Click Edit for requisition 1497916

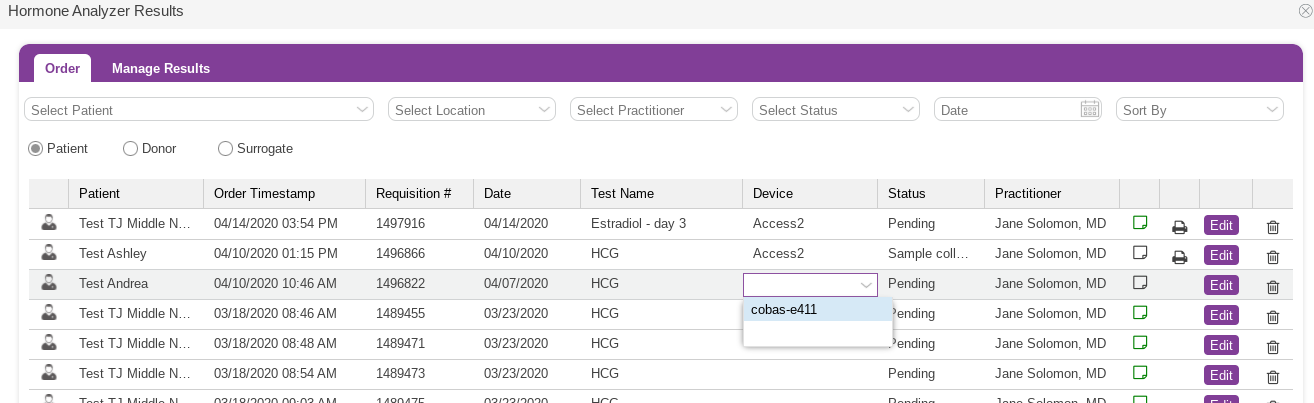(1221, 225)
